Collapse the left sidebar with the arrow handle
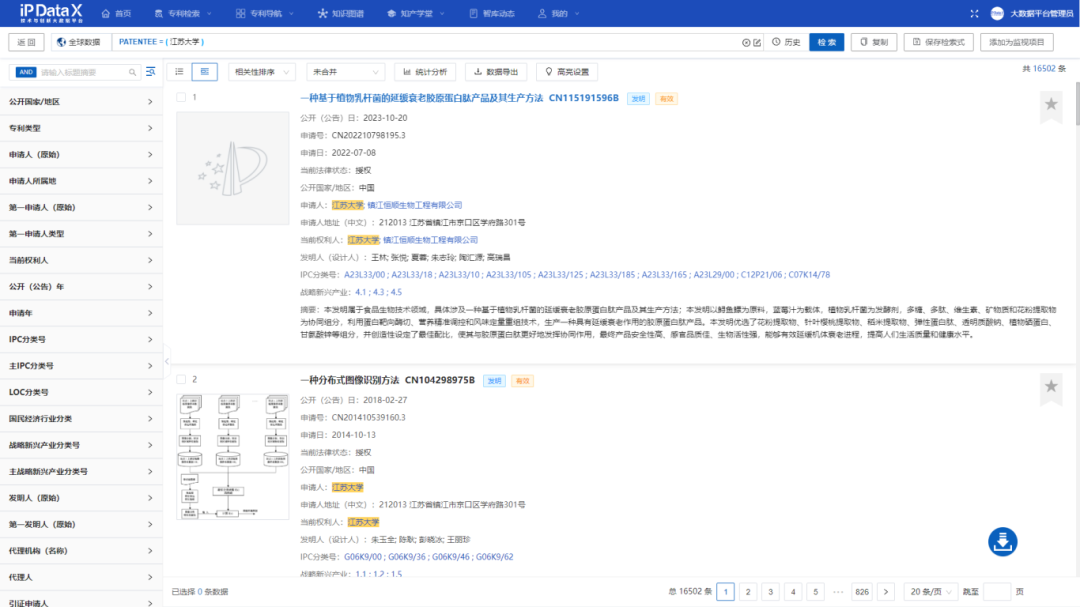 (167, 361)
